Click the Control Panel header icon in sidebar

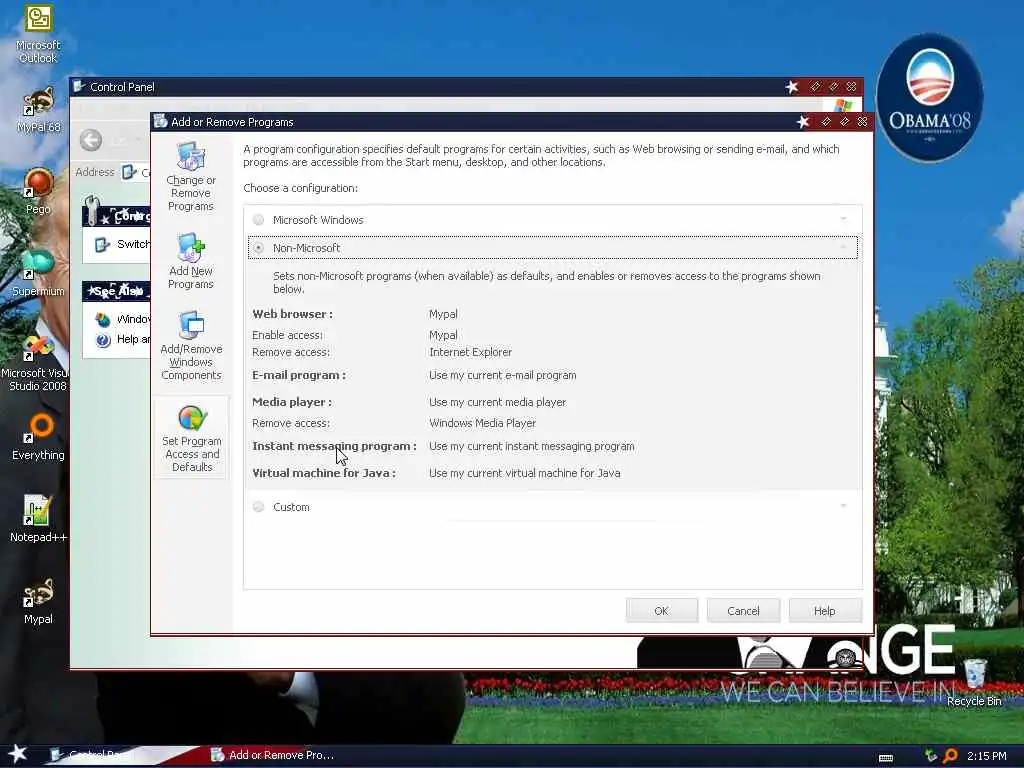tap(94, 211)
